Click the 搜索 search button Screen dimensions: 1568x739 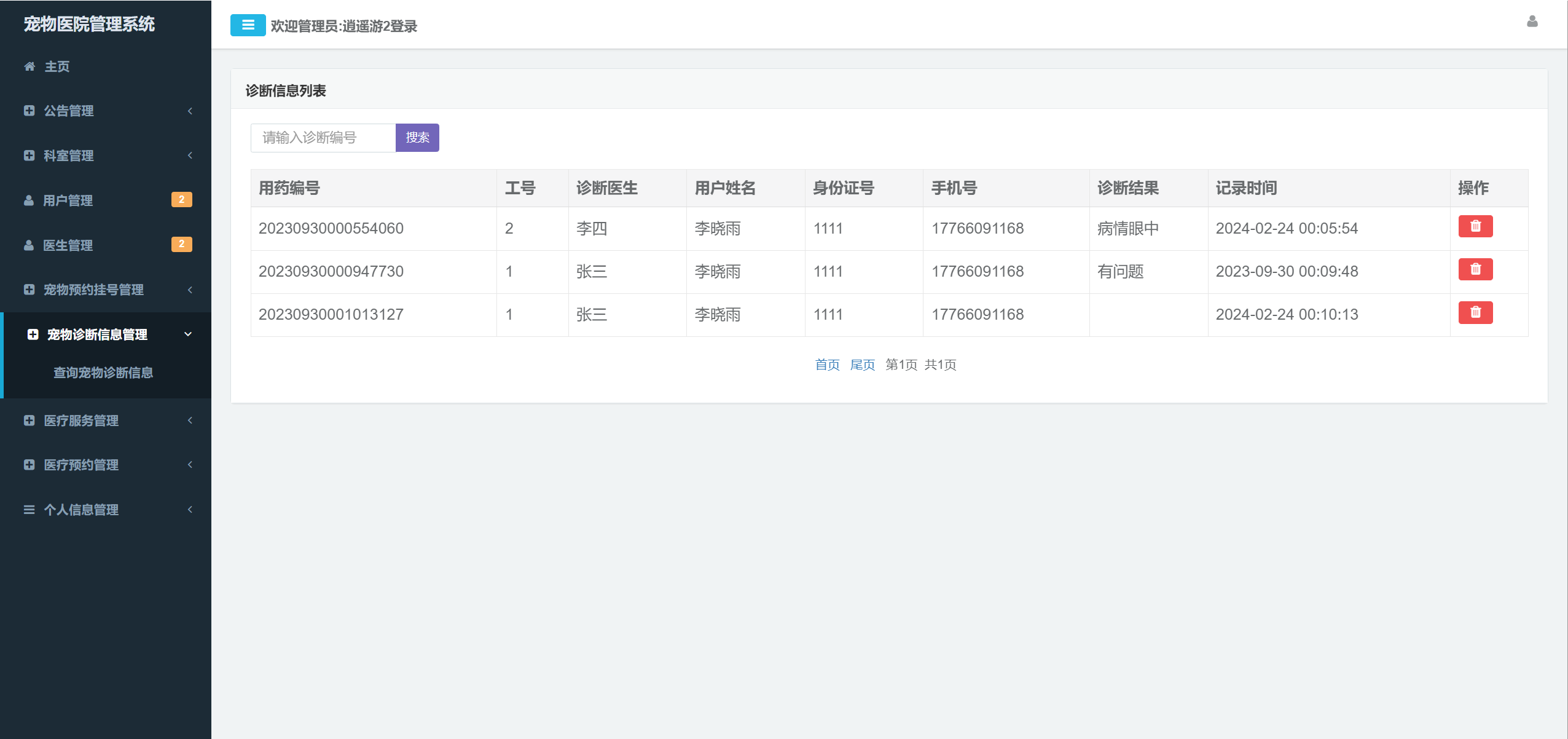click(x=418, y=137)
